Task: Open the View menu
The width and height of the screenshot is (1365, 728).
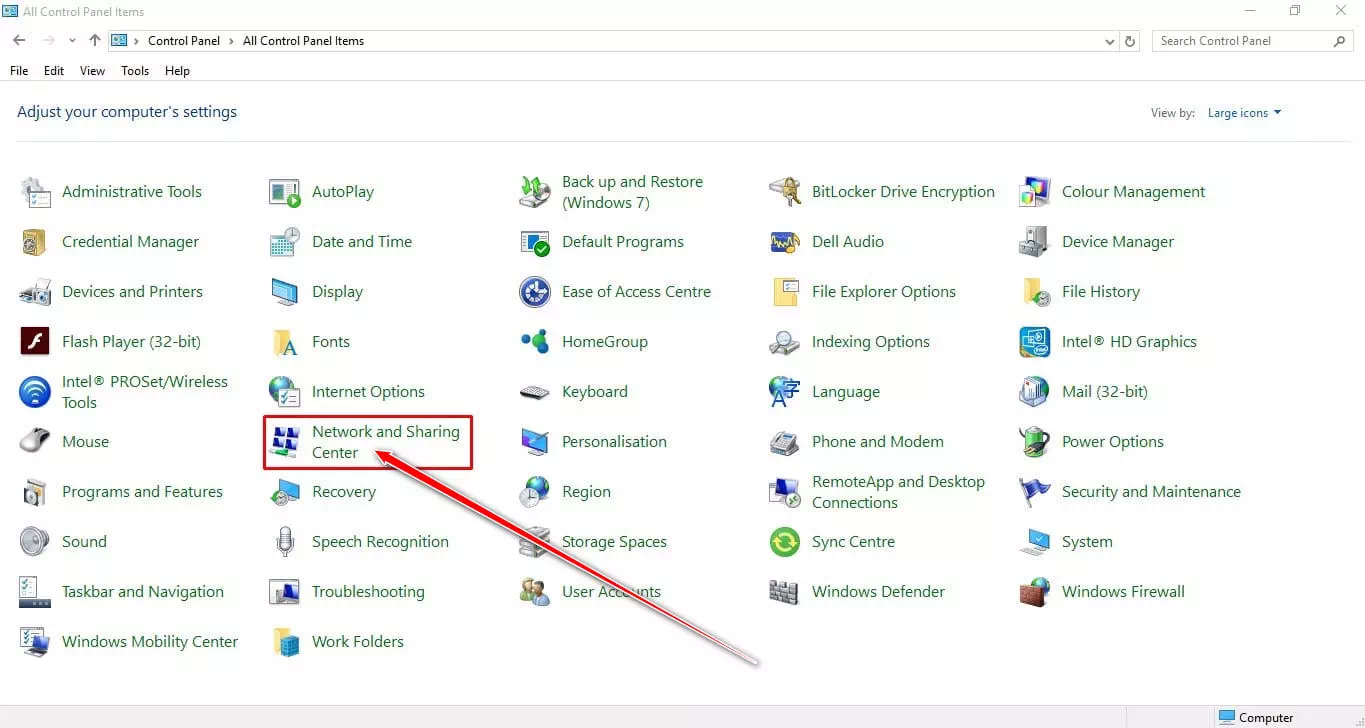Action: coord(92,71)
